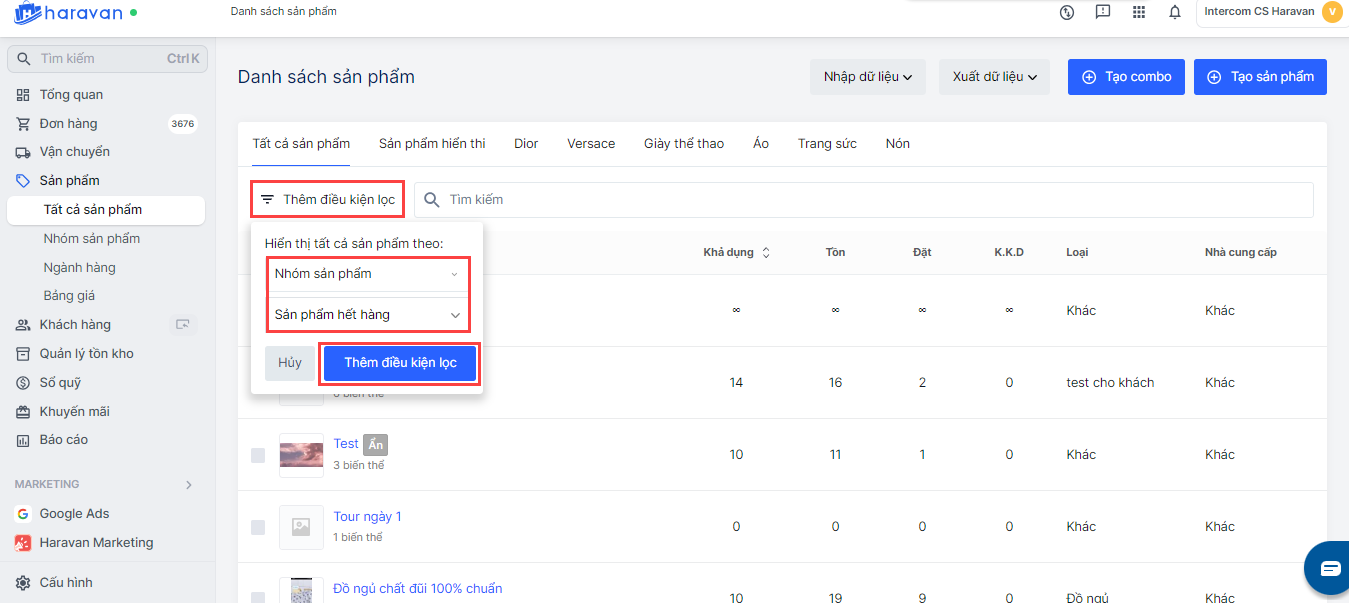Viewport: 1349px width, 603px height.
Task: Click the feedback message icon in header
Action: click(1102, 12)
